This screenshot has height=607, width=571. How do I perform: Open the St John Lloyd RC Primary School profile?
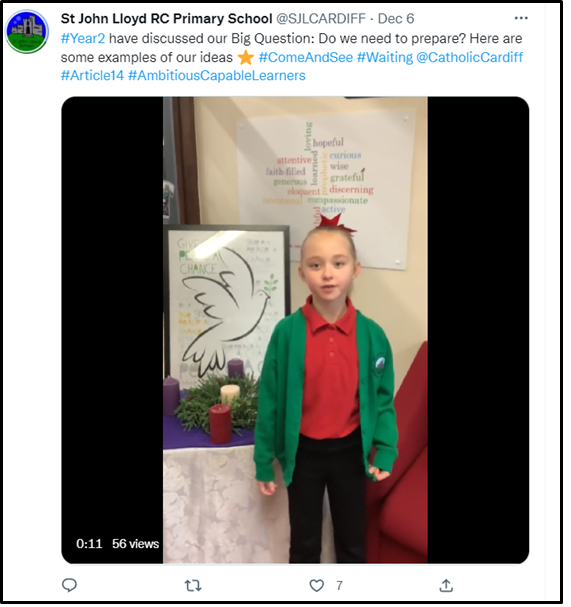pyautogui.click(x=166, y=19)
